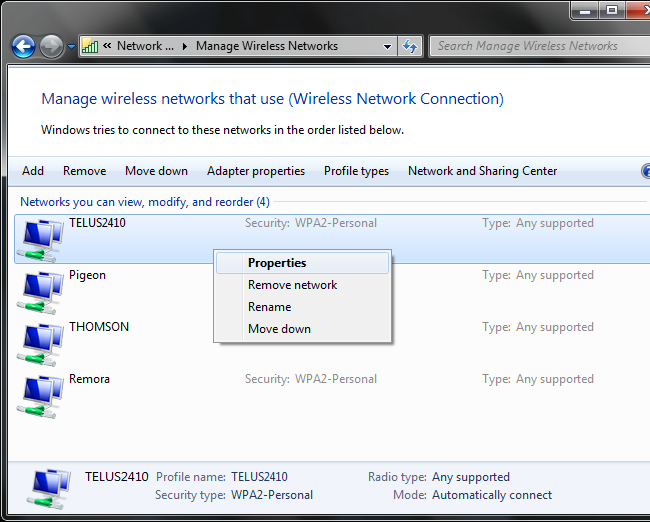
Task: Collapse the 'Networks you can view' group header
Action: point(145,202)
